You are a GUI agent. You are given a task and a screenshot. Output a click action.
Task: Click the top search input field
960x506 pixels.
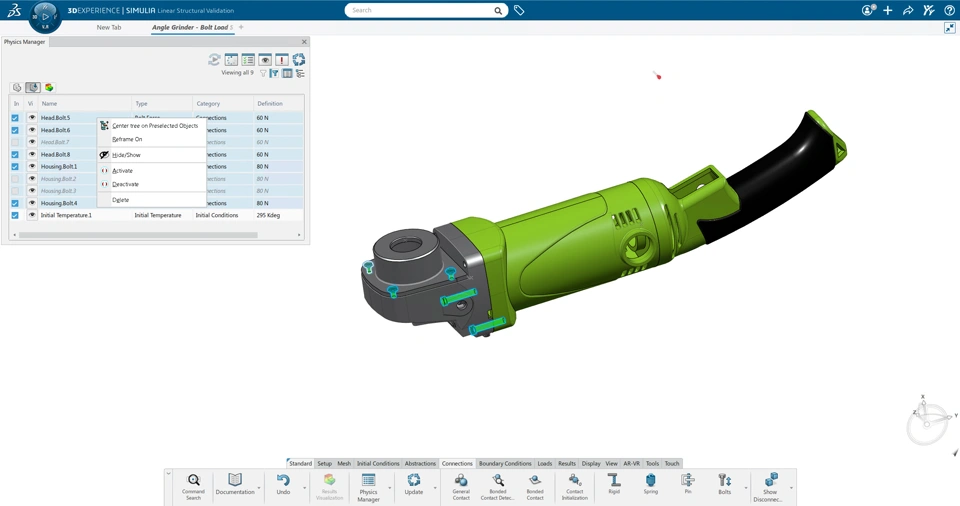coord(421,10)
